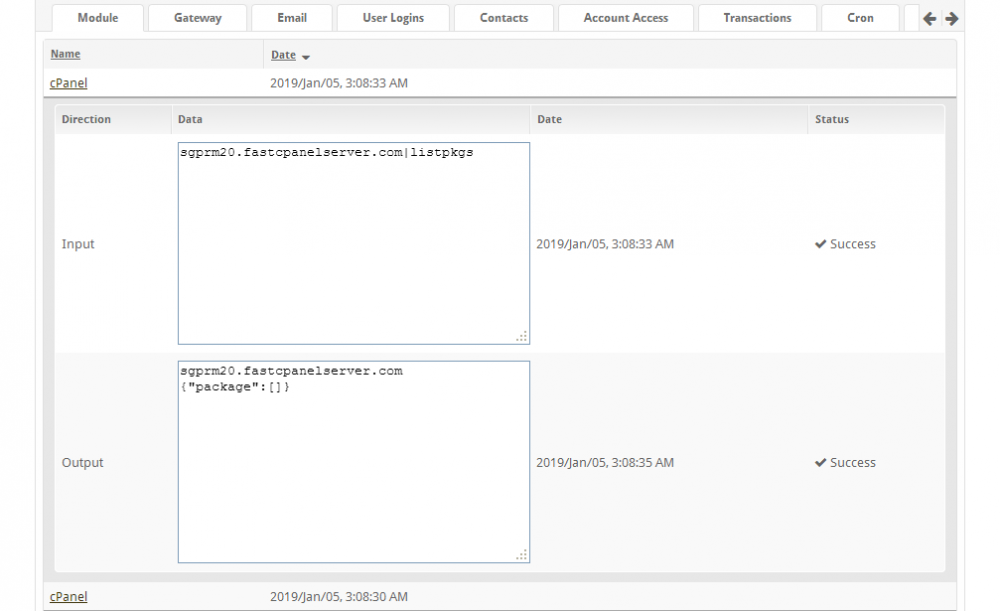Click the Success checkmark in the Output row
The height and width of the screenshot is (611, 1000).
(x=820, y=462)
